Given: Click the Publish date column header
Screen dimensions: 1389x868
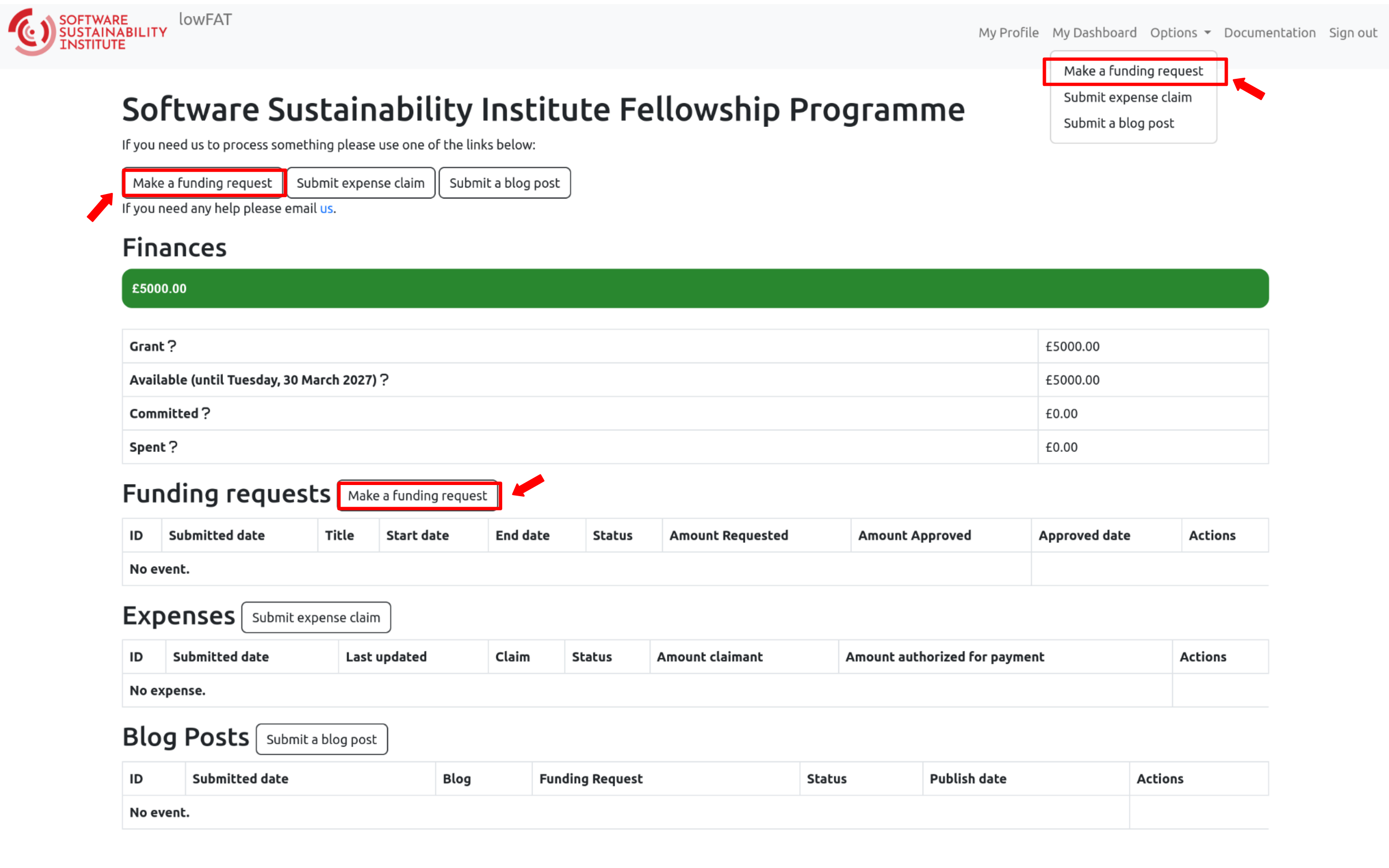Looking at the screenshot, I should coord(1026,779).
